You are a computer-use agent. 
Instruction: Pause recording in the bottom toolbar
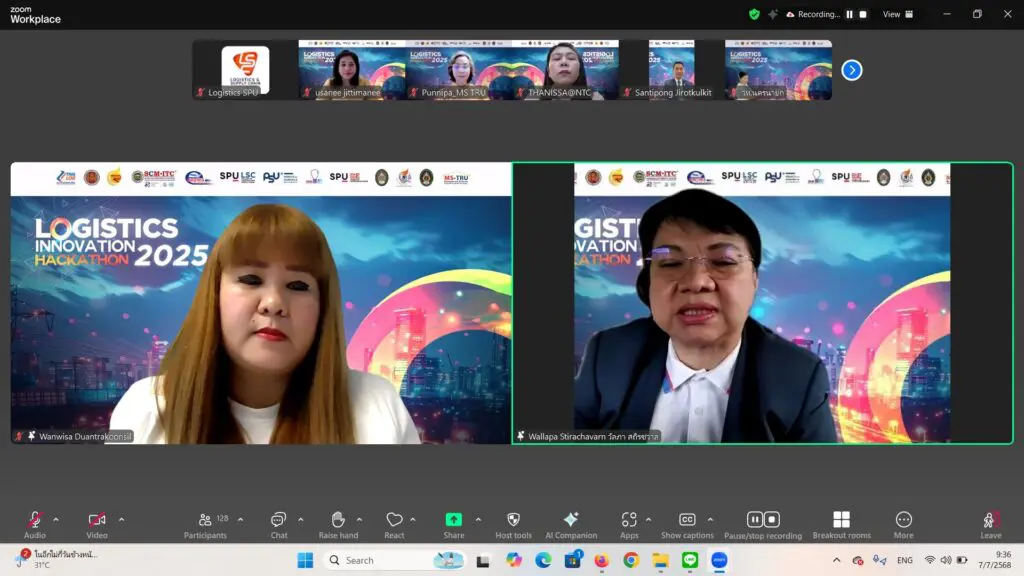coord(755,519)
